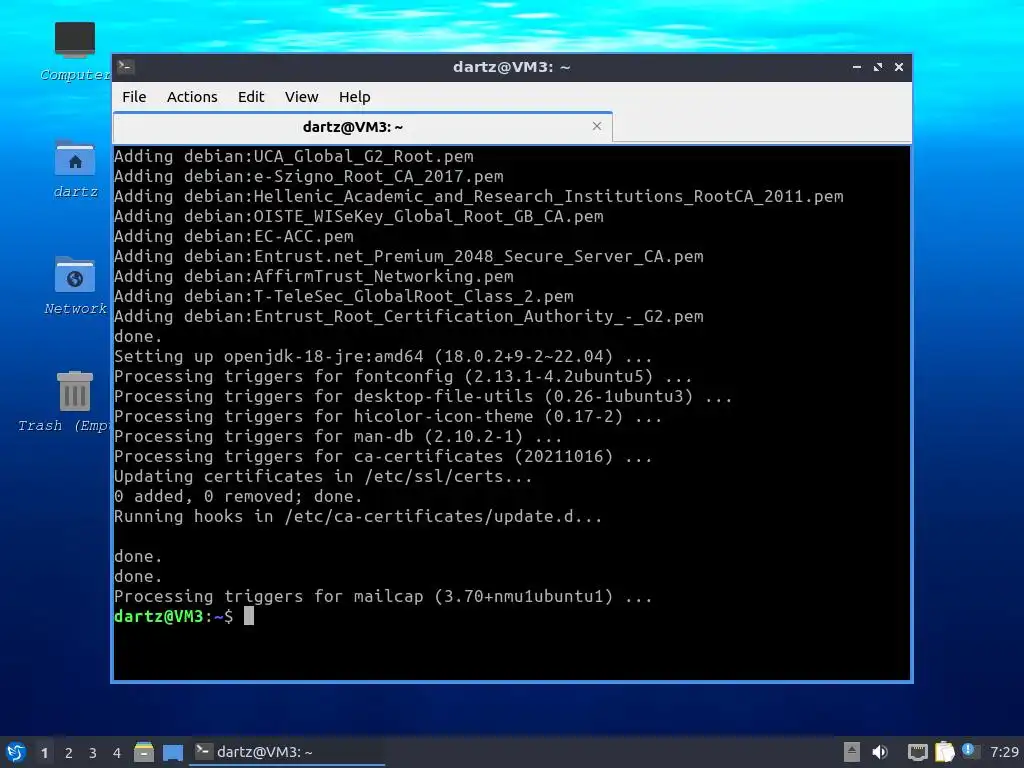
Task: Open the network connection tray icon
Action: (918, 752)
